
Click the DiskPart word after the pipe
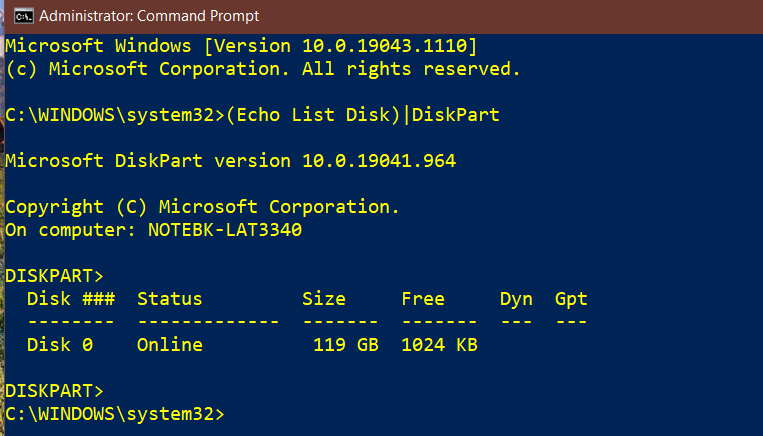[x=455, y=115]
